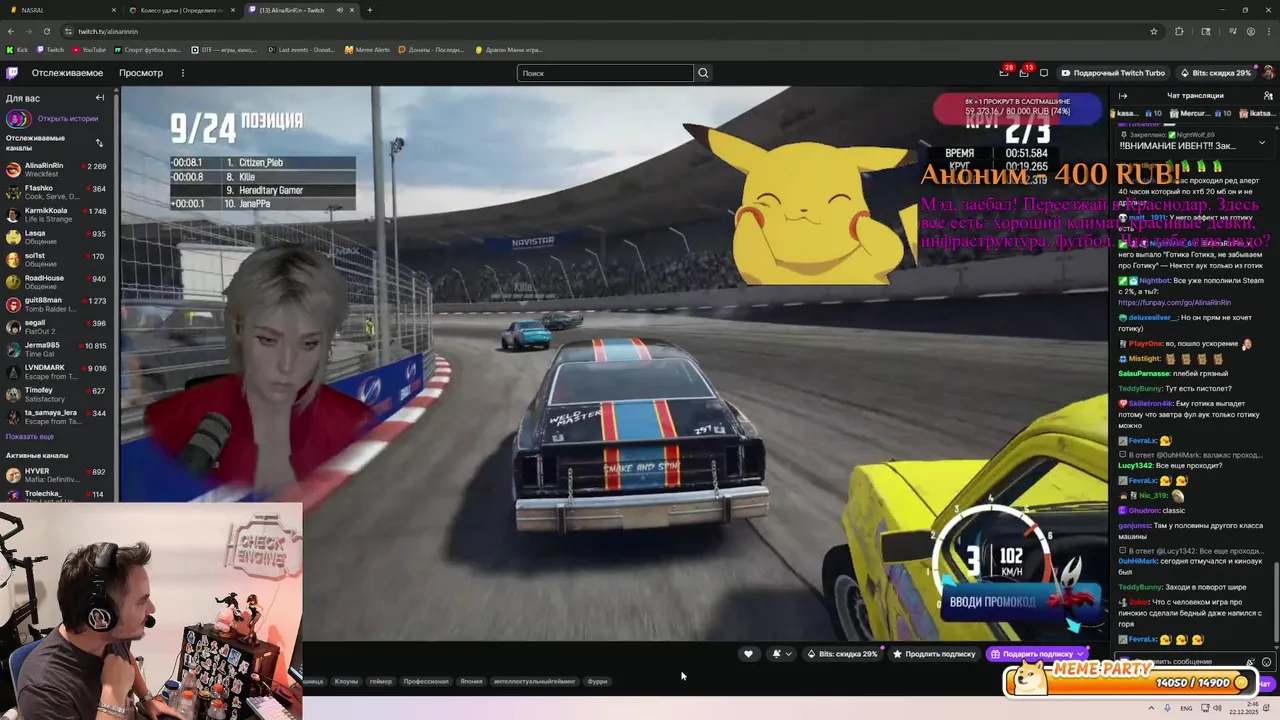Switch to the NASRAL browser tab
This screenshot has width=1280, height=720.
[x=60, y=10]
